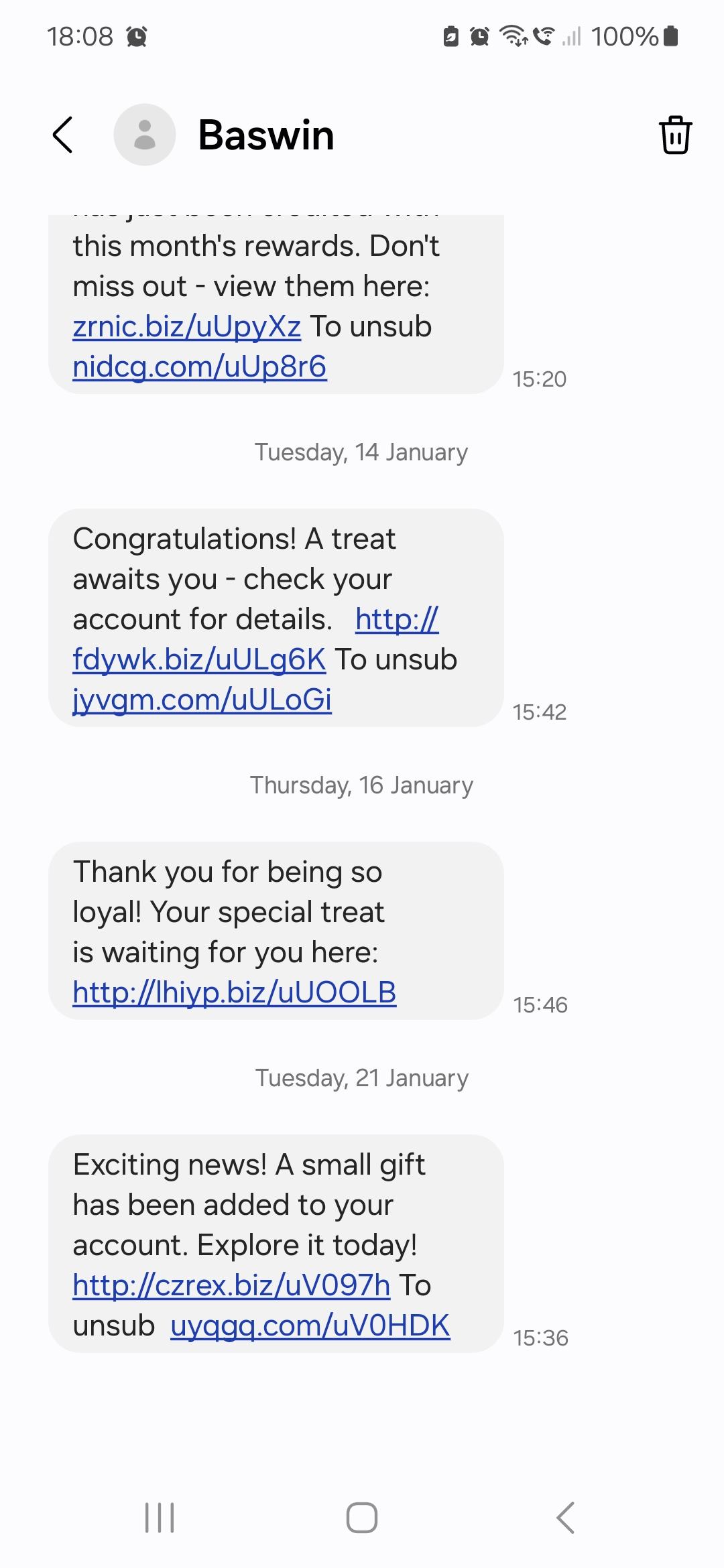The image size is (724, 1568).
Task: Open the lhiyp.biz/uUOOLB link
Action: (235, 993)
